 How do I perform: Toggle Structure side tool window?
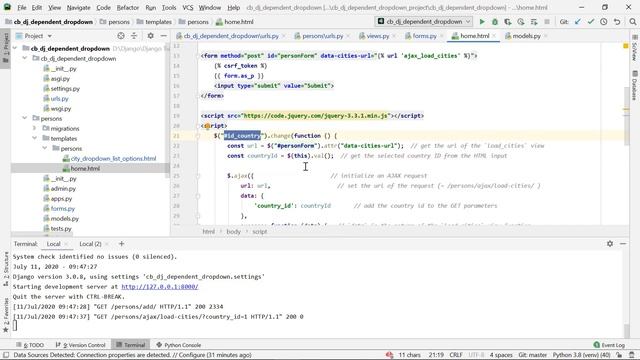click(6, 269)
